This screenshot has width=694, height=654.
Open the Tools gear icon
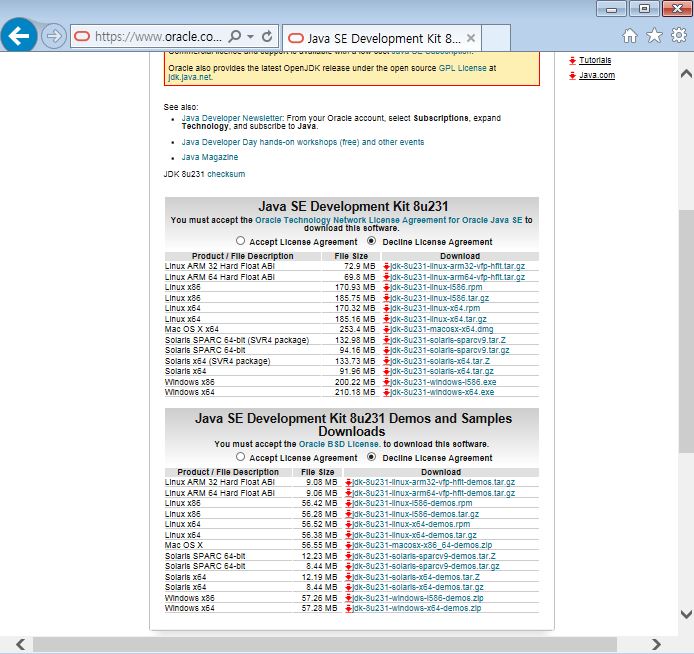(x=679, y=35)
